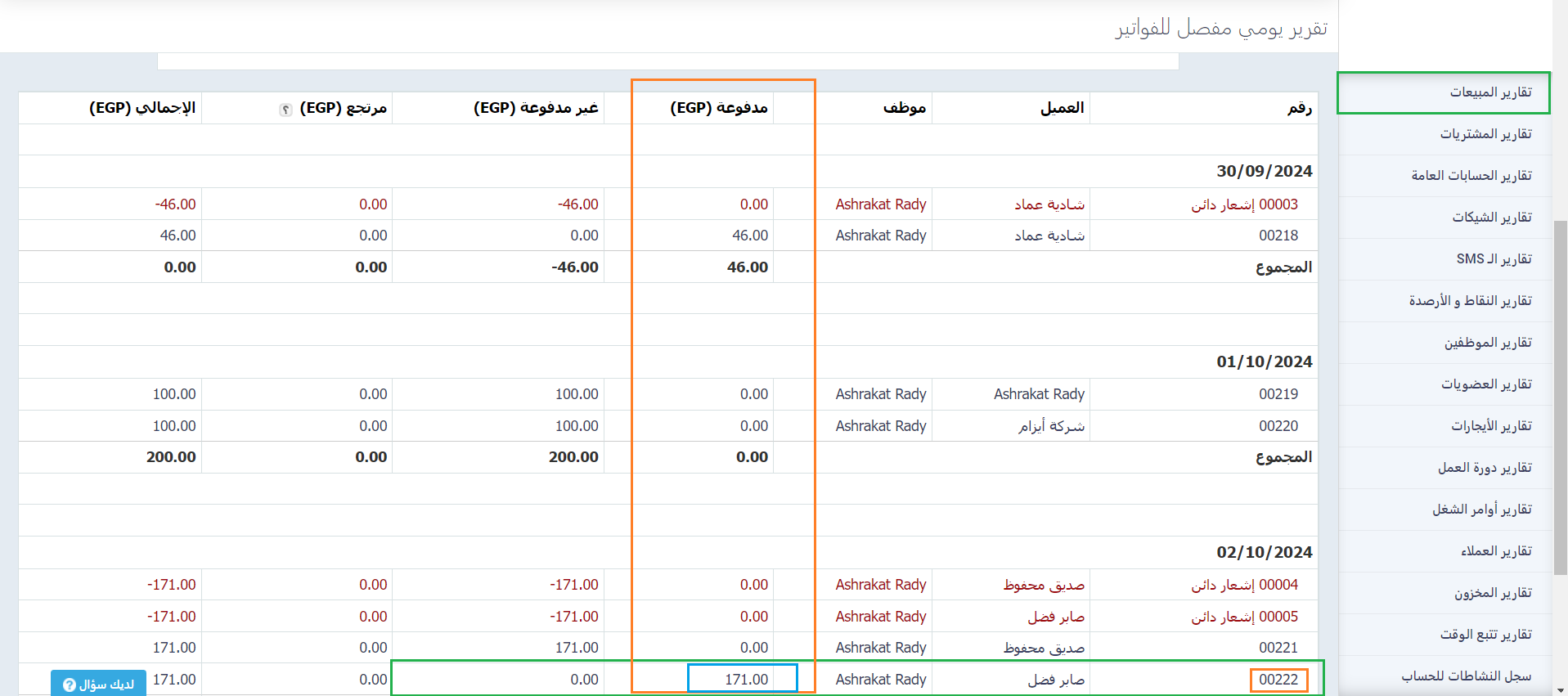The height and width of the screenshot is (696, 1568).
Task: Open تقارير النقاط و الأرصدة
Action: point(1470,301)
